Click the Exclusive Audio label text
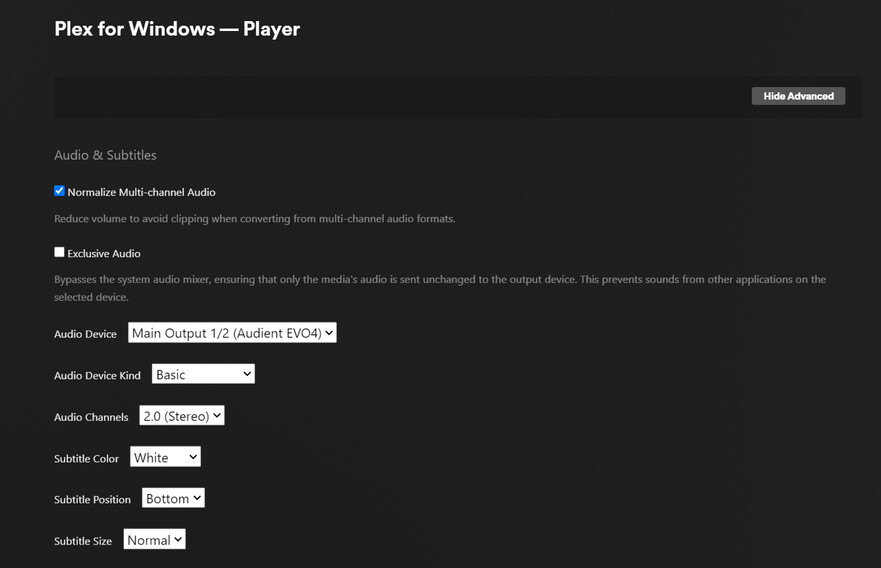The height and width of the screenshot is (568, 881). (x=104, y=253)
